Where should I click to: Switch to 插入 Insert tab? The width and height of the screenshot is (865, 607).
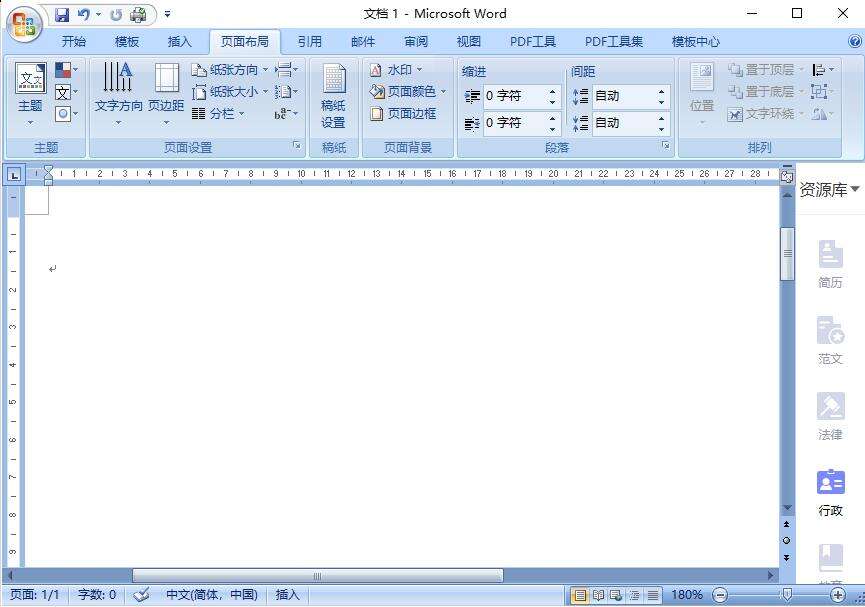(179, 41)
